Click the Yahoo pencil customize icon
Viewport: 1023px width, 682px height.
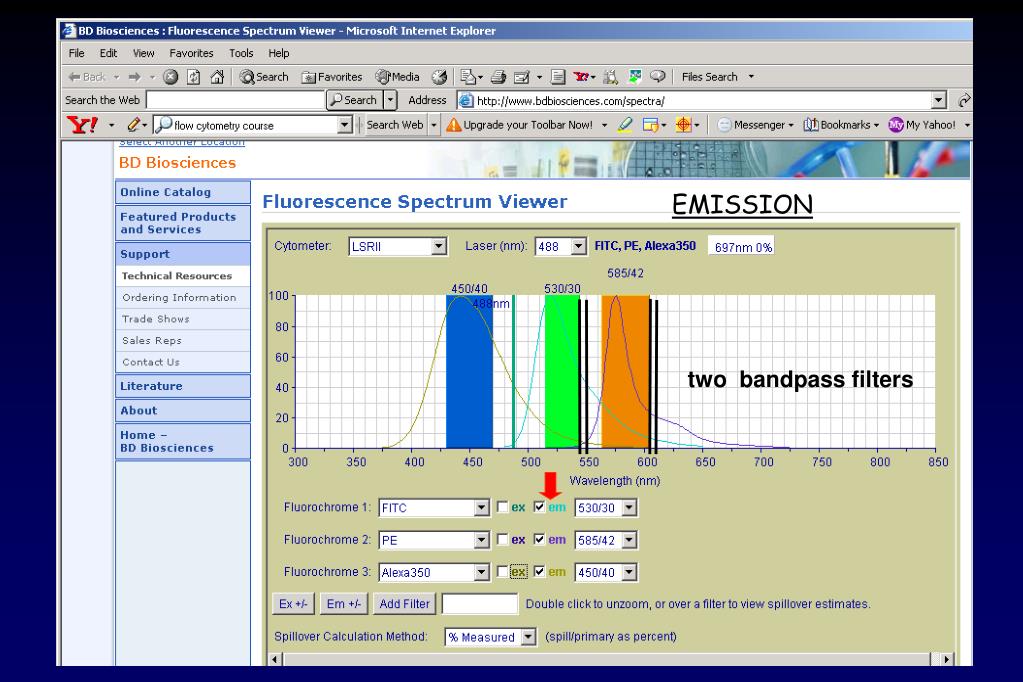[134, 124]
